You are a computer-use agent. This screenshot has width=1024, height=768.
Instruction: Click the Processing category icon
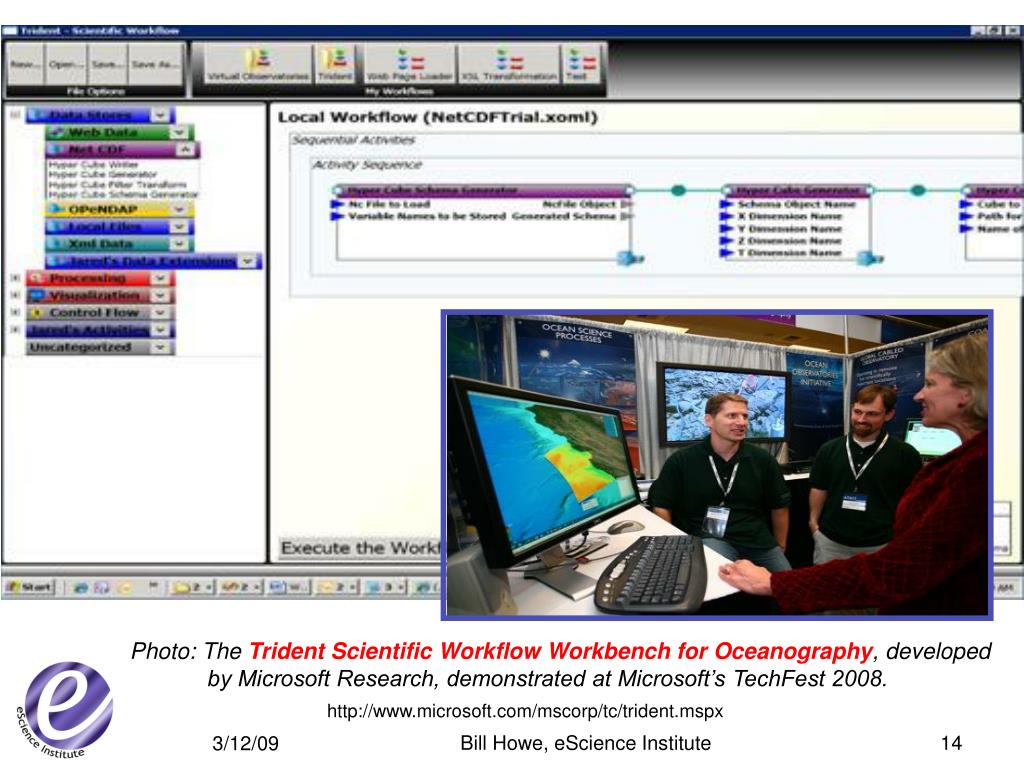tap(37, 278)
